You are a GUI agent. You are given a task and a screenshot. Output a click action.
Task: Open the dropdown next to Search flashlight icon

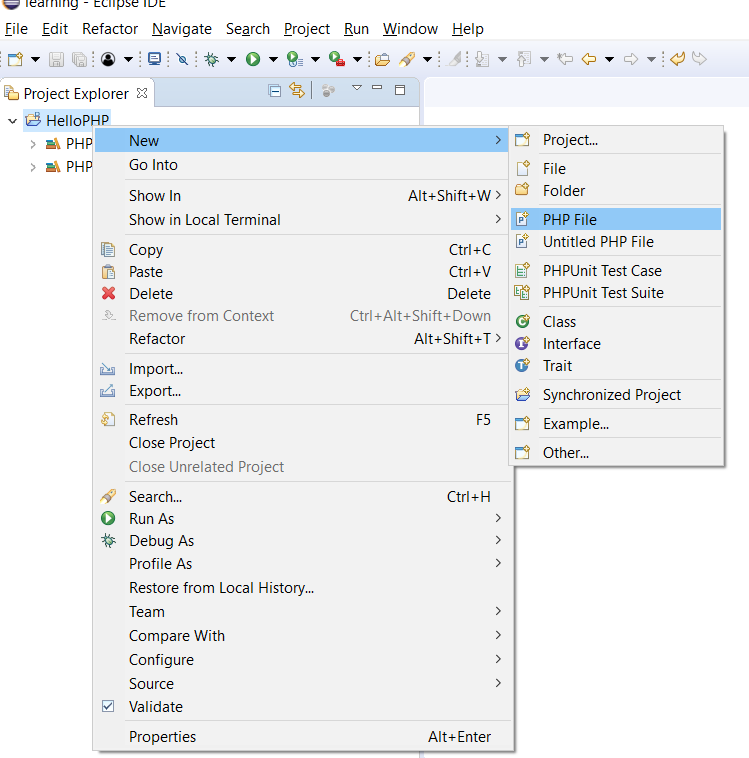pyautogui.click(x=427, y=59)
